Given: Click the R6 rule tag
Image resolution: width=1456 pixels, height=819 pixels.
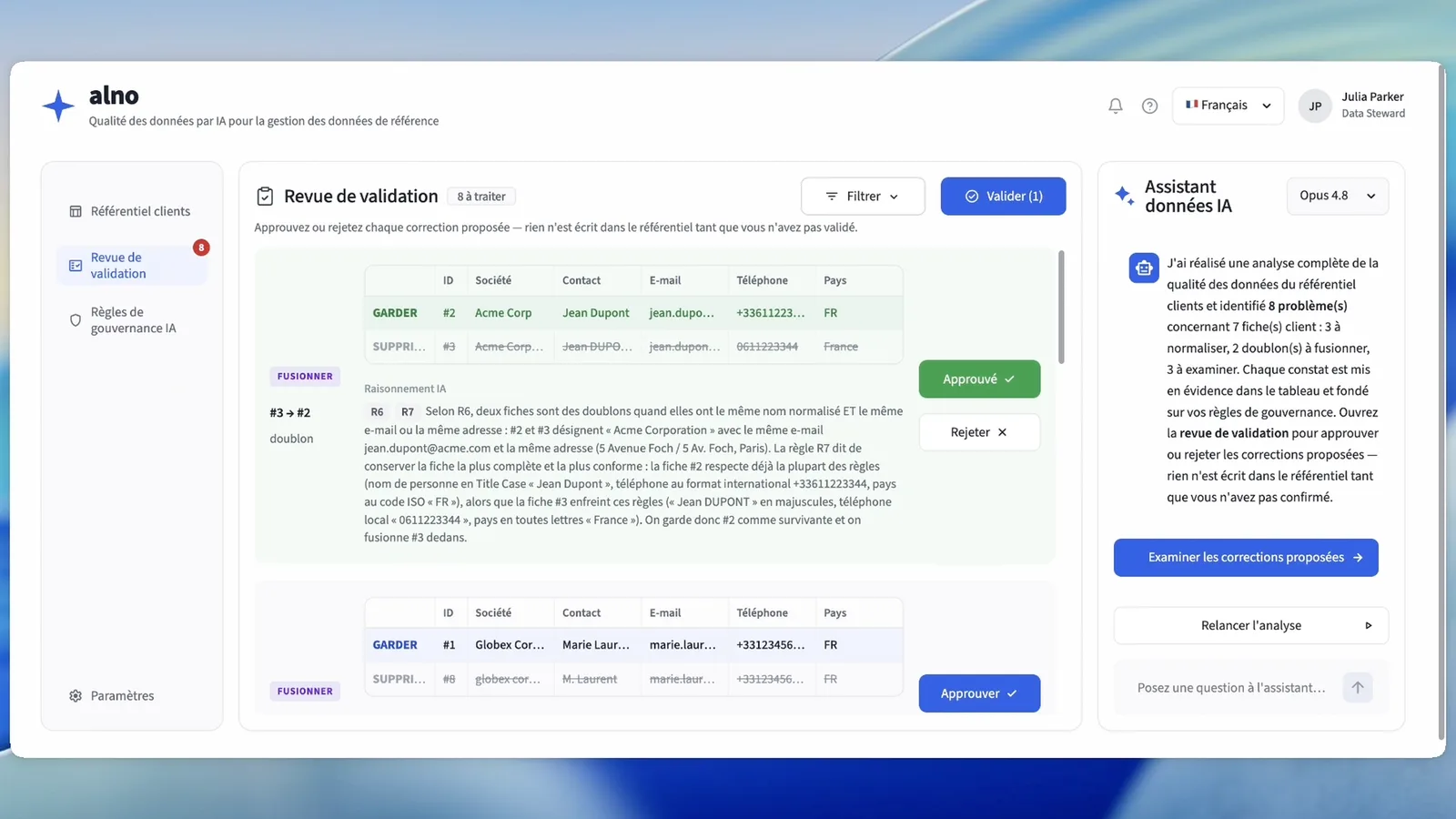Looking at the screenshot, I should click(377, 412).
